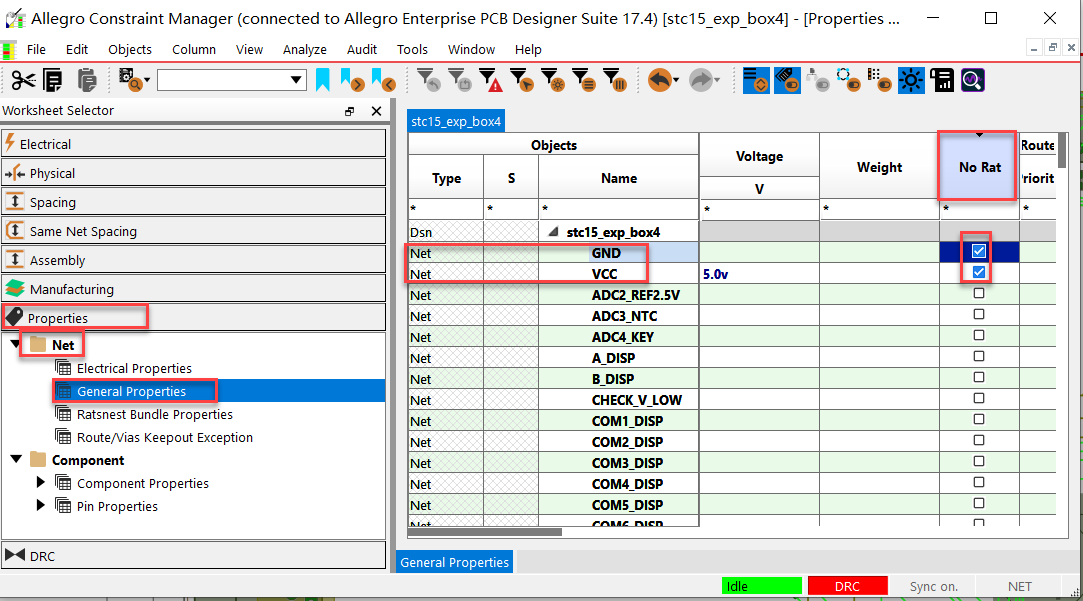Open the toolbar search combo box dropdown
1083x601 pixels.
point(297,80)
